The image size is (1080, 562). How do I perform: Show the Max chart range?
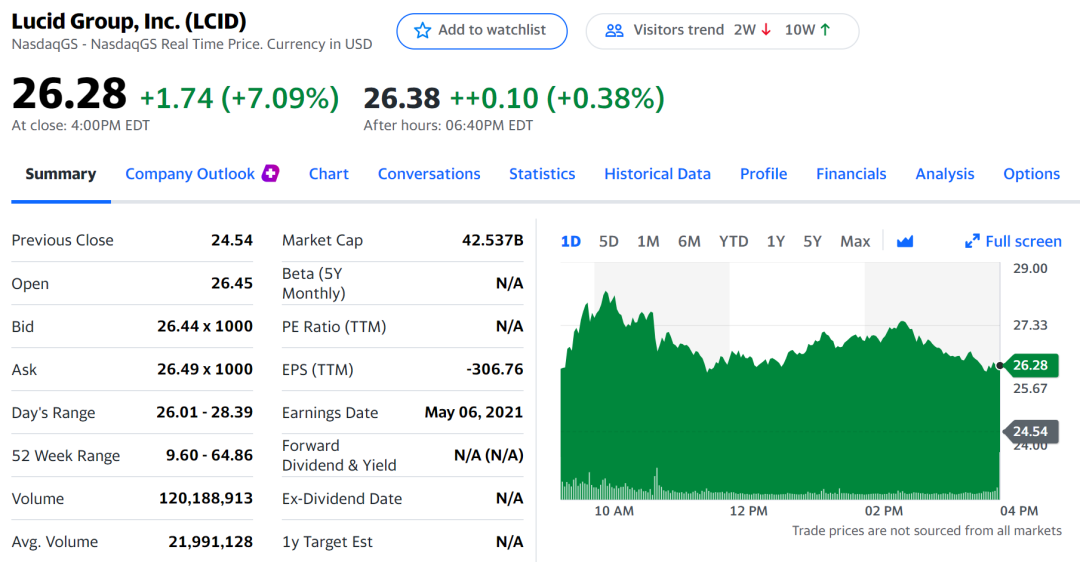(x=855, y=241)
